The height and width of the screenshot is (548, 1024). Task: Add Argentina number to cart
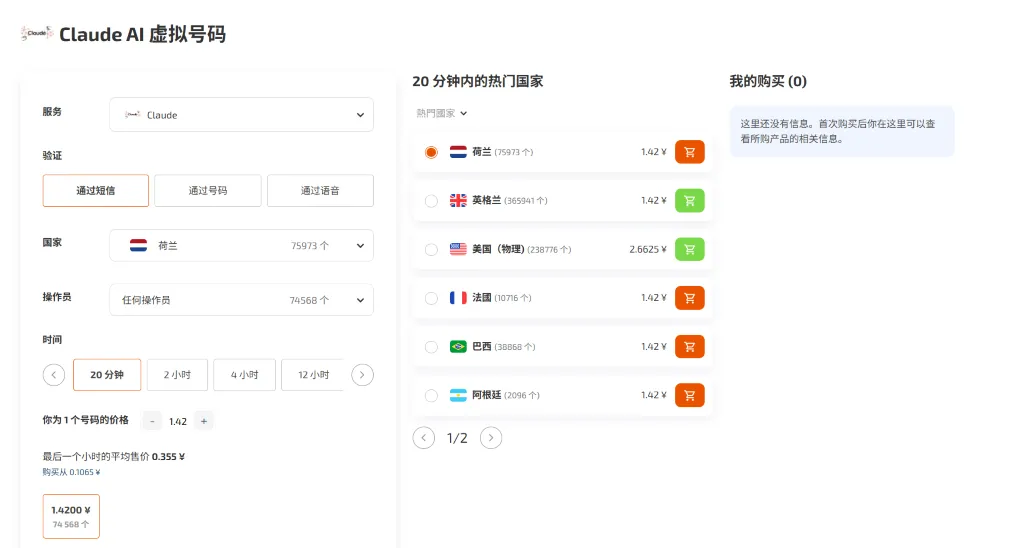(x=690, y=395)
